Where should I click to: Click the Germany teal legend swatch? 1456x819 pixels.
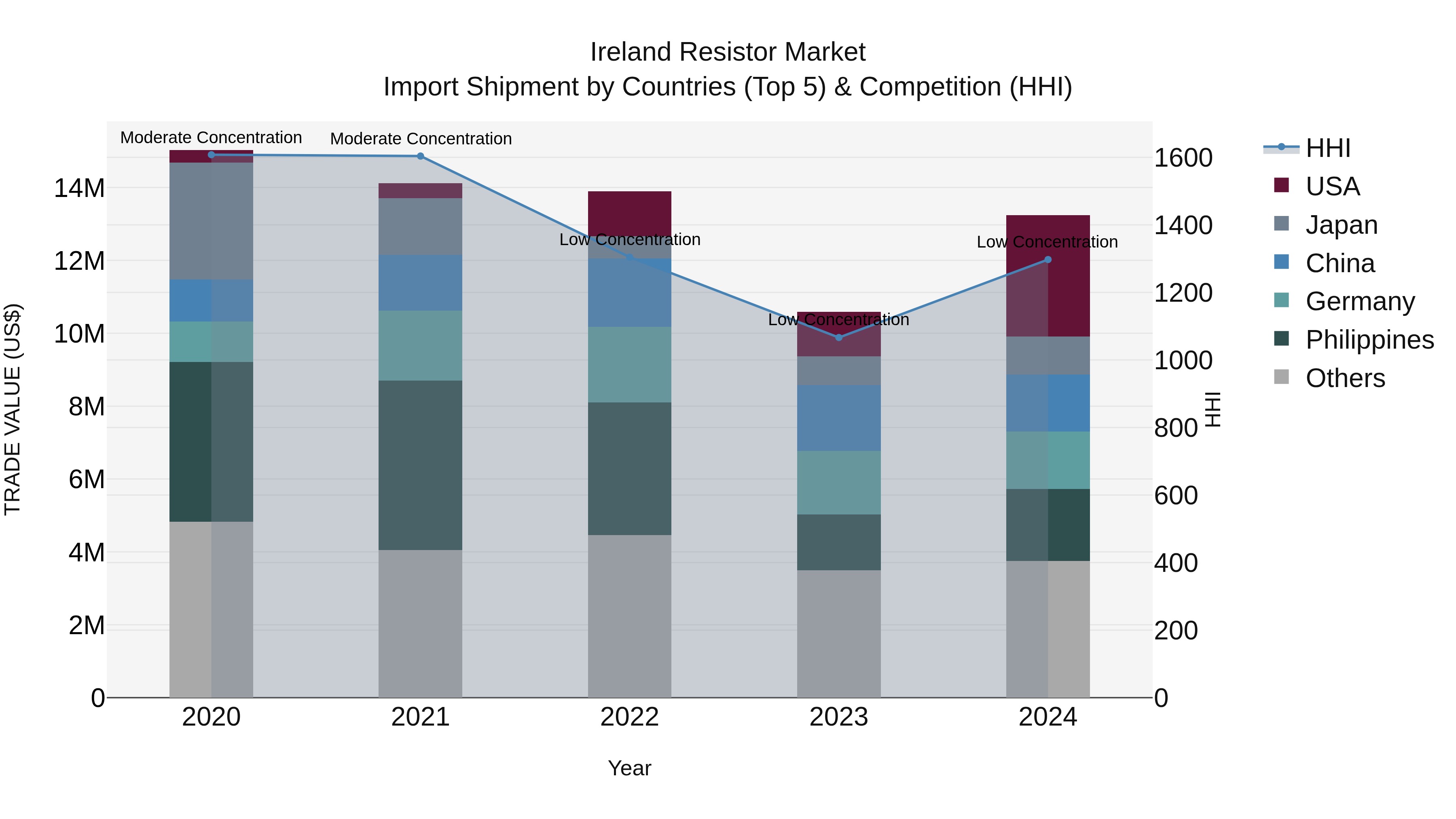click(x=1281, y=300)
